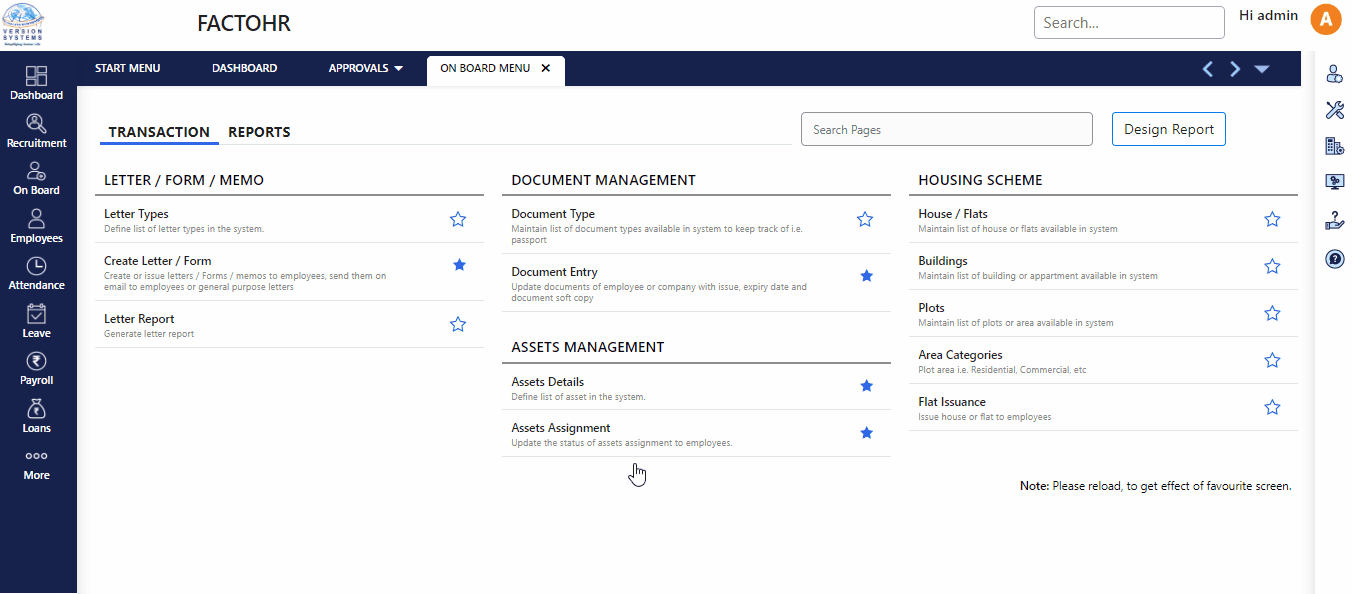The image size is (1352, 594).
Task: Favourite the Letter Types star
Action: pyautogui.click(x=458, y=219)
